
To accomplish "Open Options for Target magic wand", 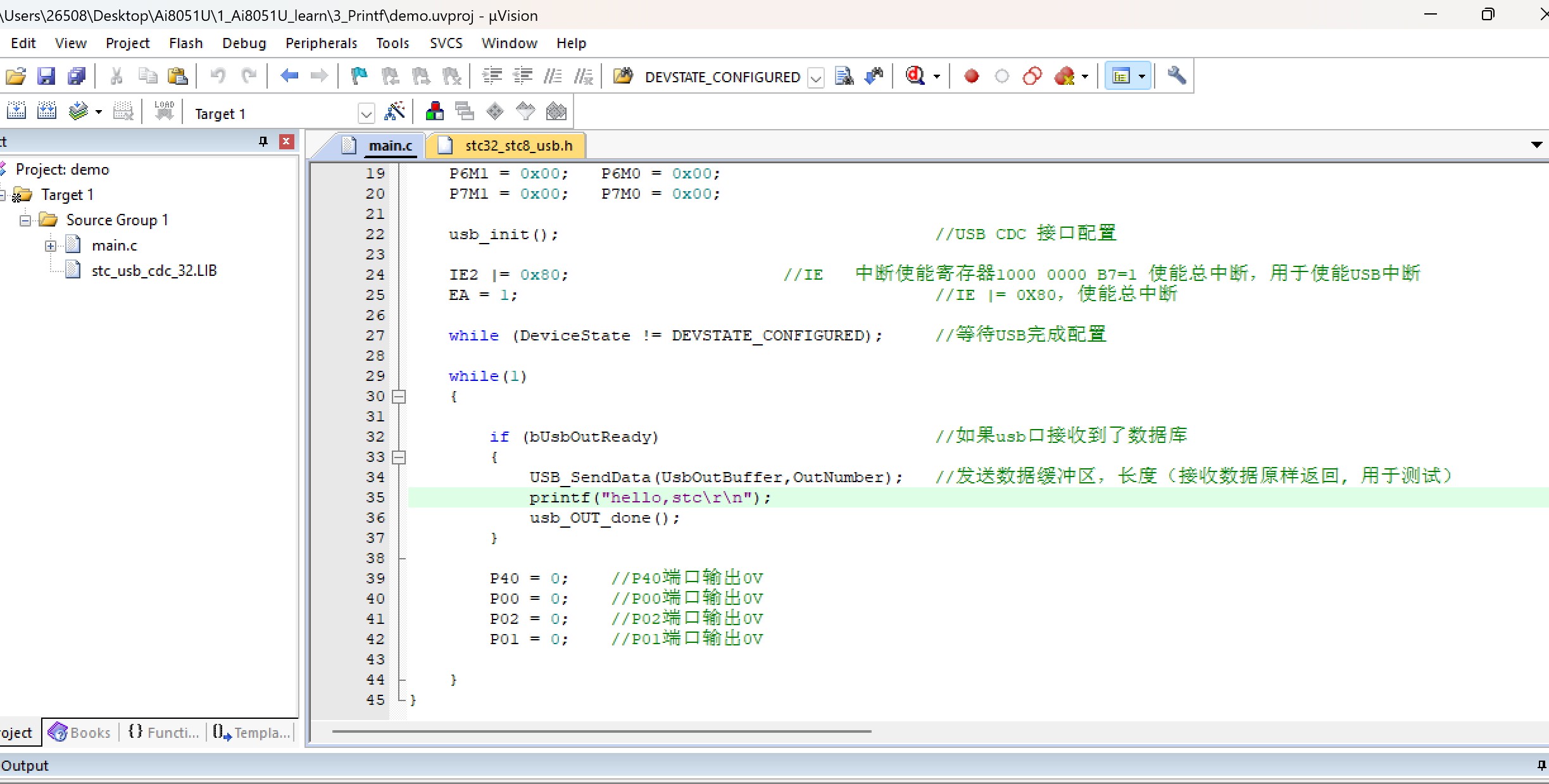I will tap(394, 112).
